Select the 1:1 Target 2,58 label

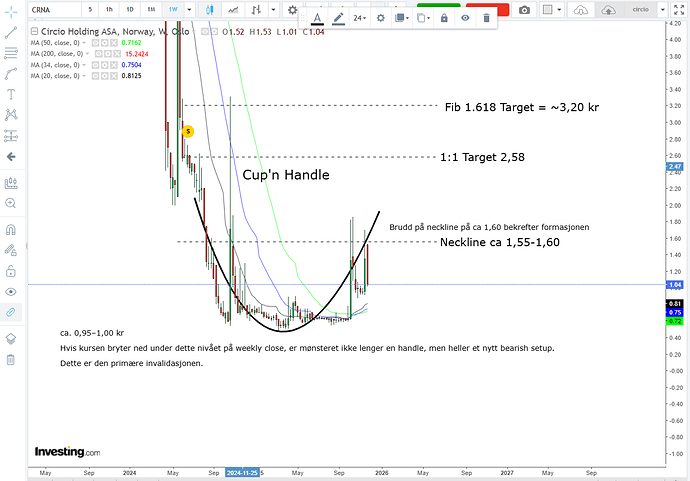coord(482,157)
